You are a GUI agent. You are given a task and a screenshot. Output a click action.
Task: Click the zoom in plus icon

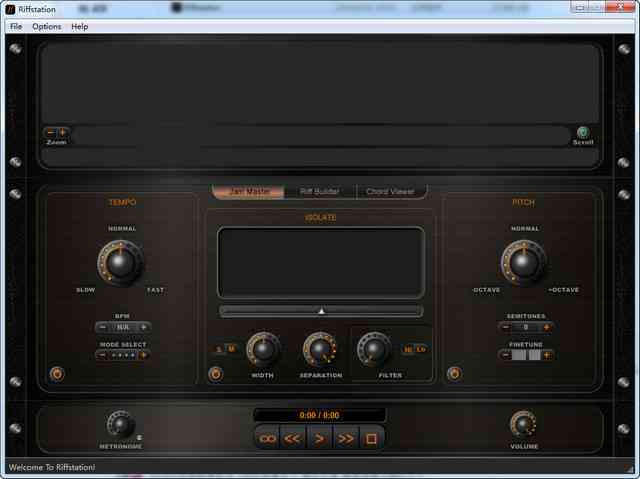click(63, 132)
